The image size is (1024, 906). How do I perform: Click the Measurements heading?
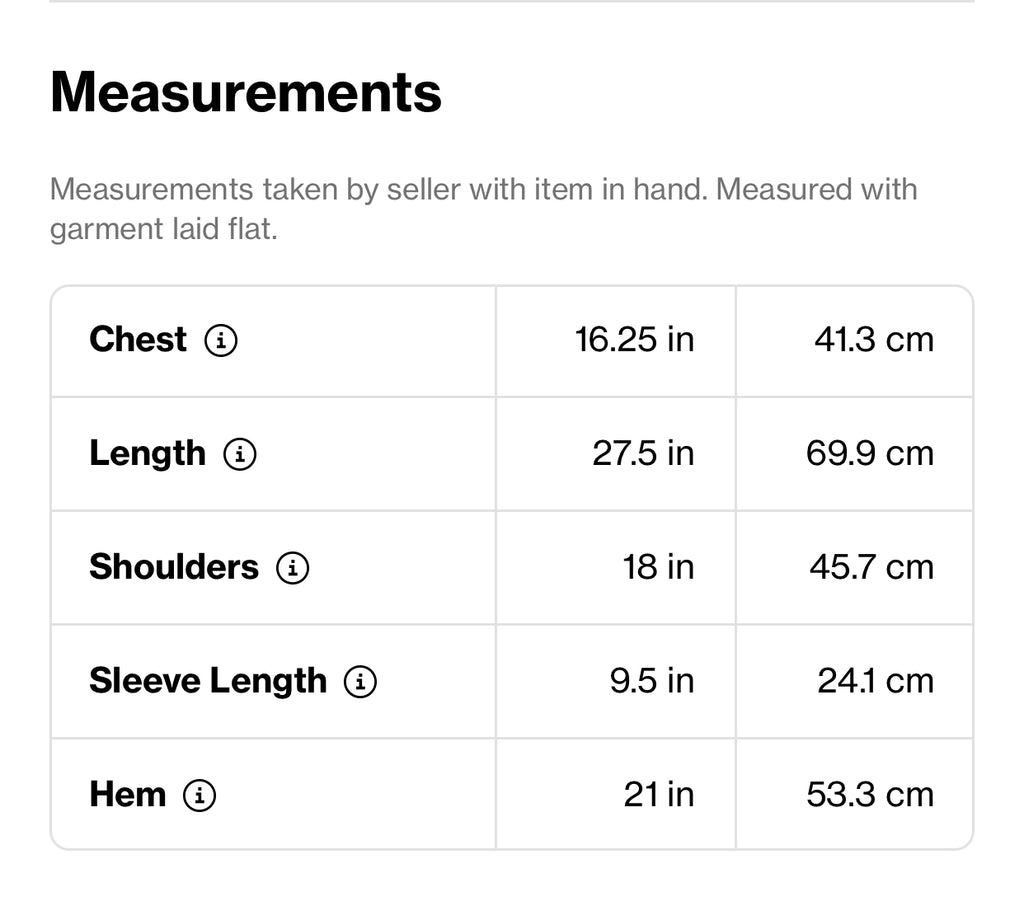click(246, 92)
